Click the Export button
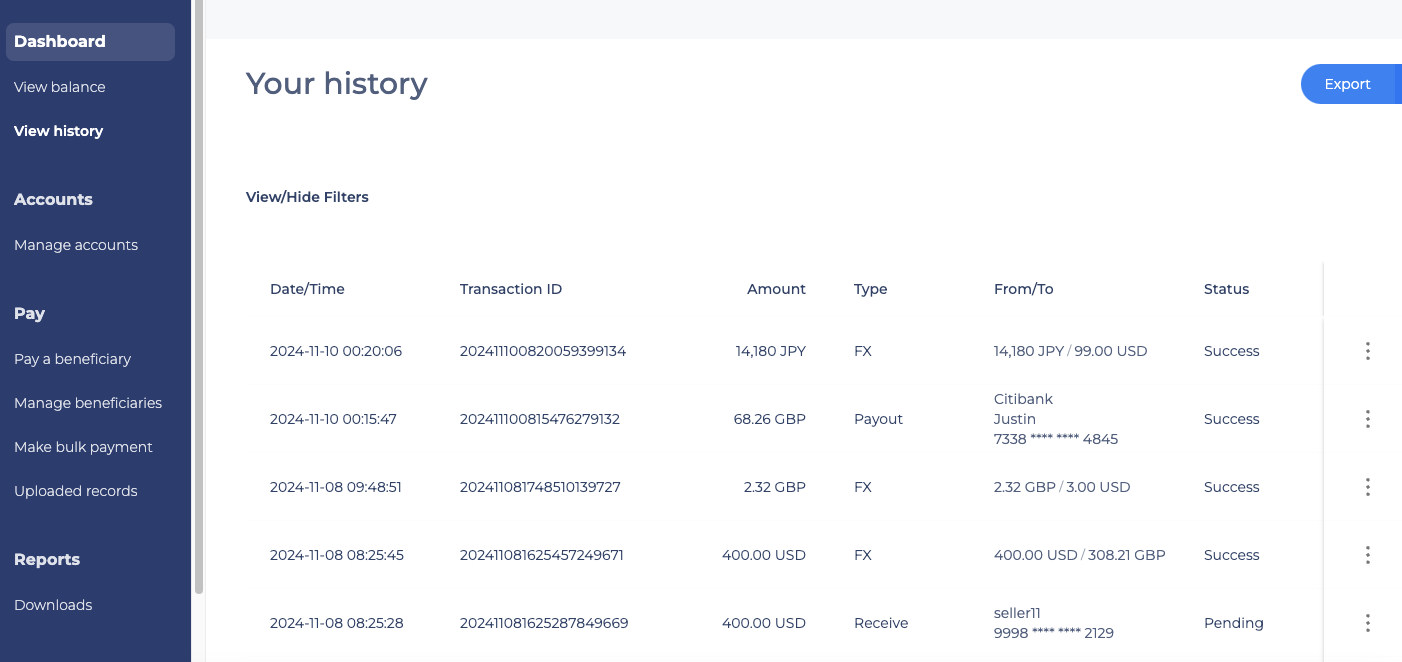Viewport: 1402px width, 662px height. coord(1347,84)
